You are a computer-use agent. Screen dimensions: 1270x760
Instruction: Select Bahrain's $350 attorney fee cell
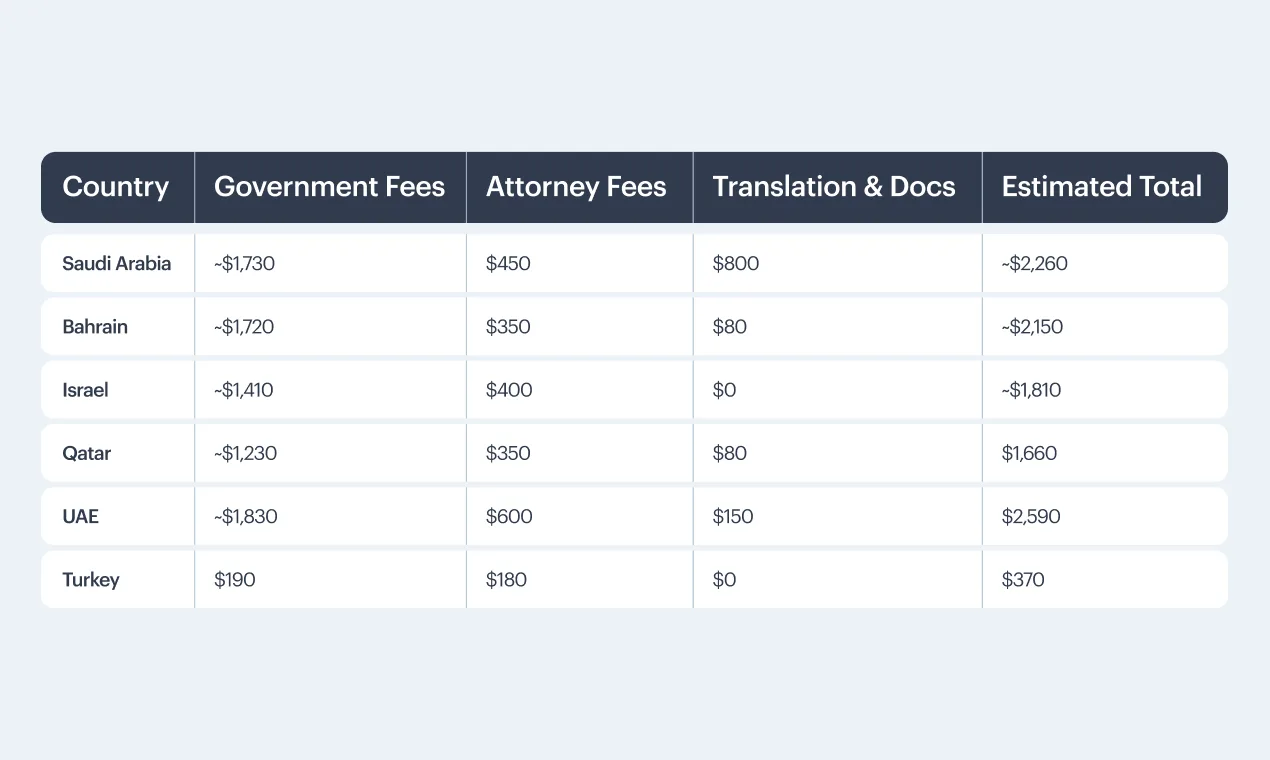tap(508, 327)
